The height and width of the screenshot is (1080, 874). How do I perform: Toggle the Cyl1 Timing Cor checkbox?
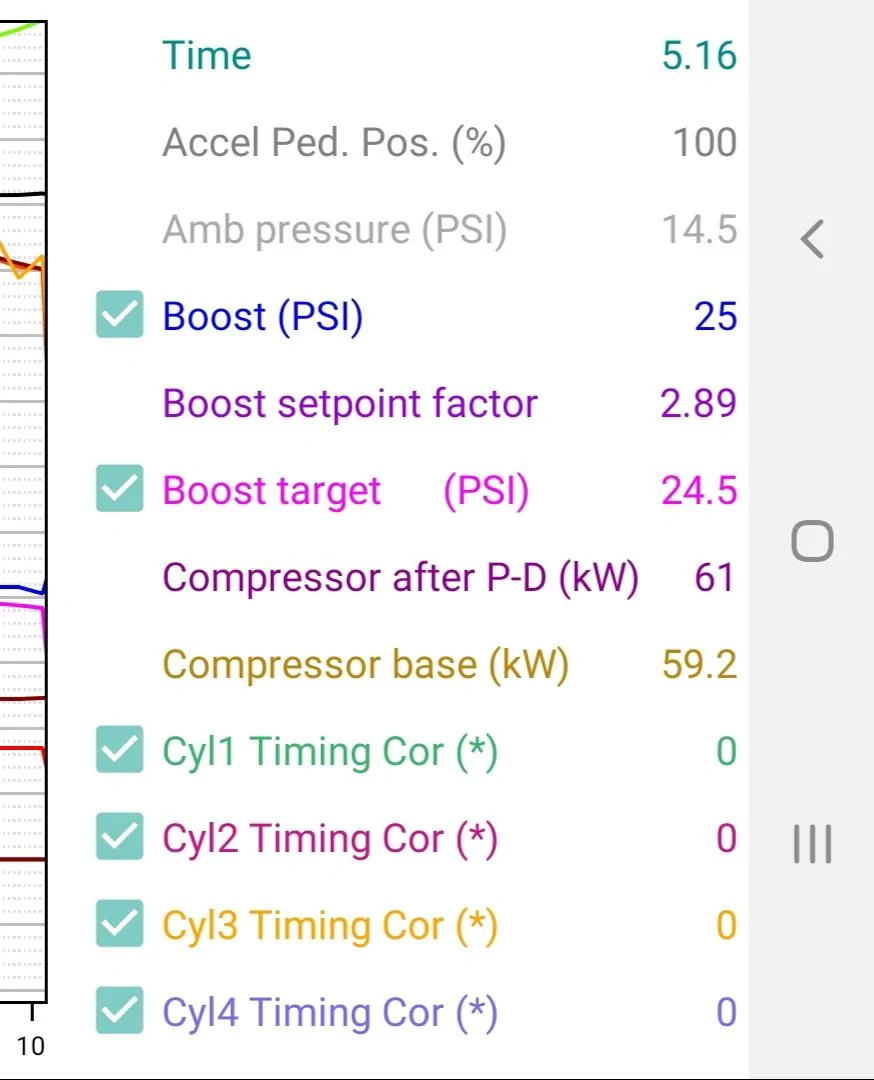click(x=120, y=749)
